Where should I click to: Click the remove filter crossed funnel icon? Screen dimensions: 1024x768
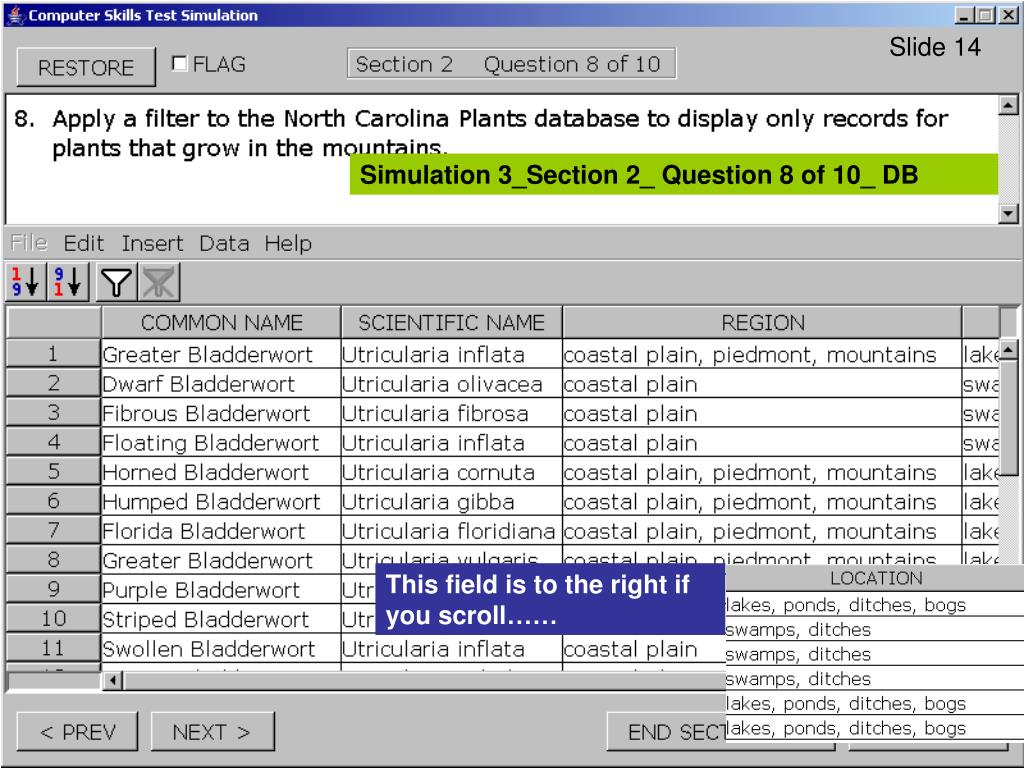pos(159,282)
